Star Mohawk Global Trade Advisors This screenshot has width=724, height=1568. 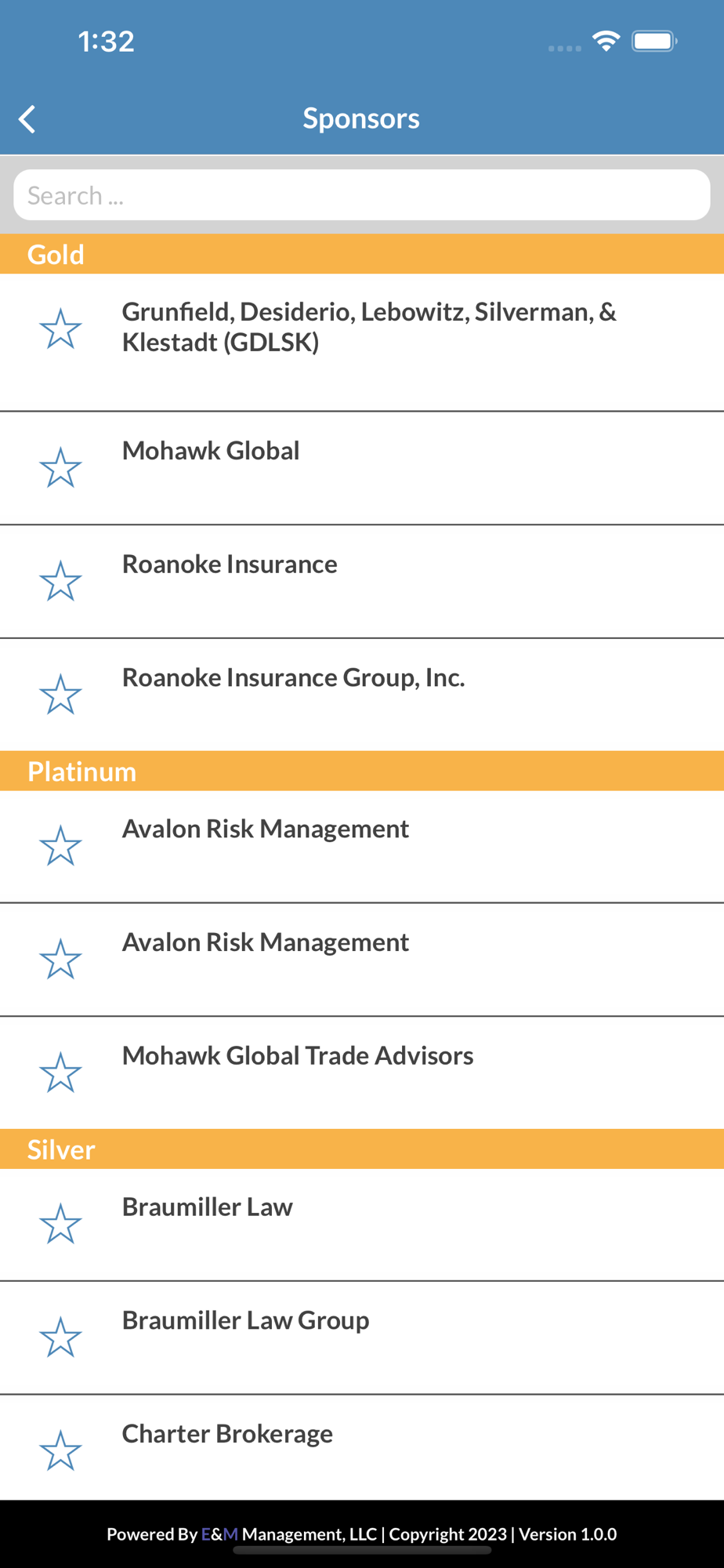pyautogui.click(x=60, y=1073)
